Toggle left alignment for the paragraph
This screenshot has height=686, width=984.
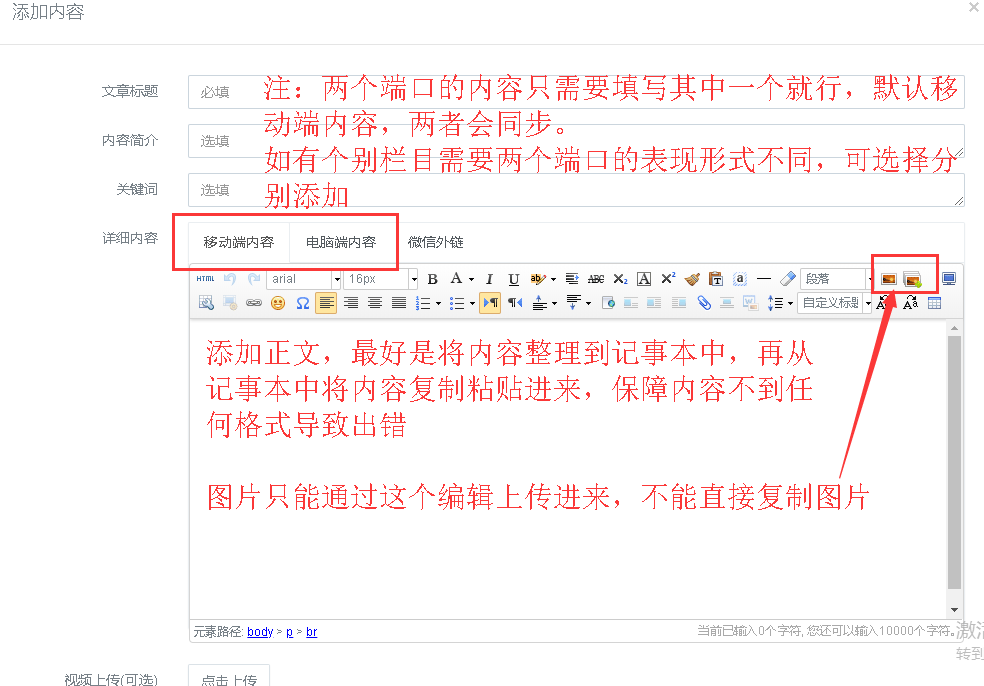pyautogui.click(x=324, y=303)
